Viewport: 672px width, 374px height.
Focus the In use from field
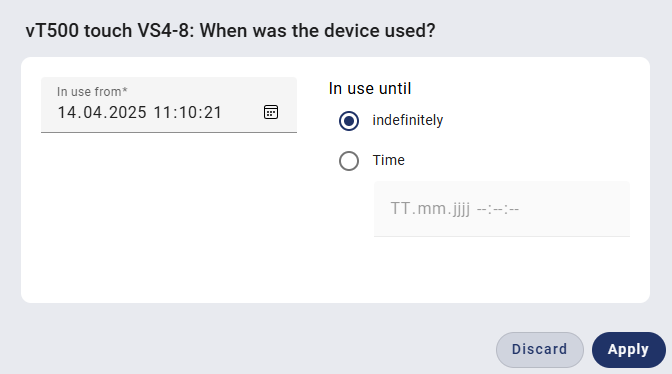click(169, 105)
